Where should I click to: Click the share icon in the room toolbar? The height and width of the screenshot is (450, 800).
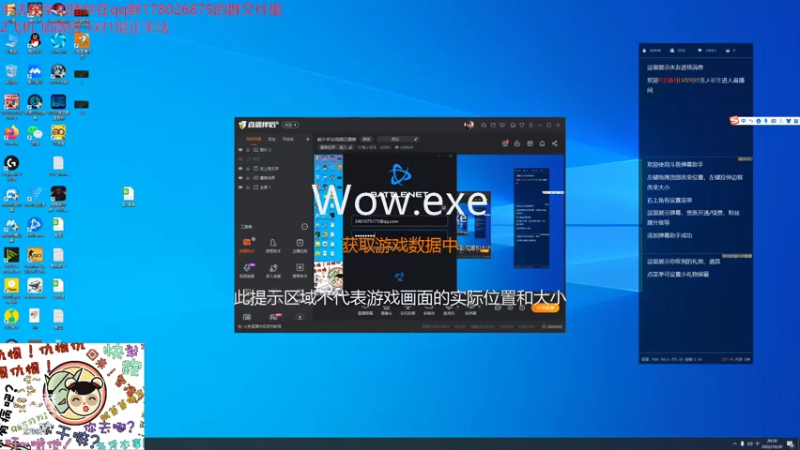coord(555,143)
